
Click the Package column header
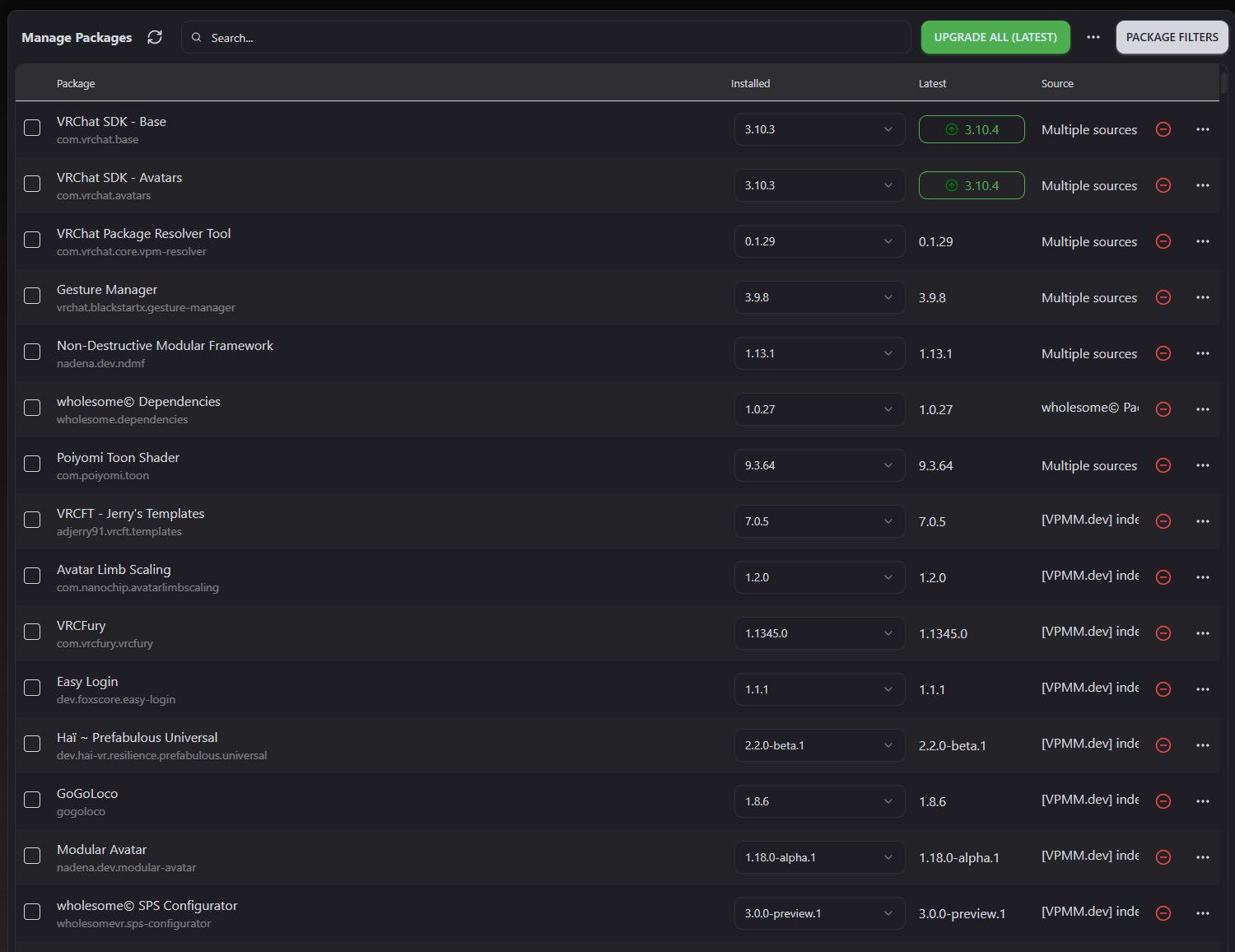pos(76,83)
